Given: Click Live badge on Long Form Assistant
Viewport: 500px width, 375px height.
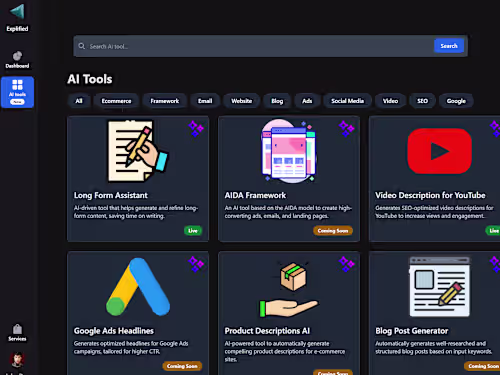Looking at the screenshot, I should point(193,230).
